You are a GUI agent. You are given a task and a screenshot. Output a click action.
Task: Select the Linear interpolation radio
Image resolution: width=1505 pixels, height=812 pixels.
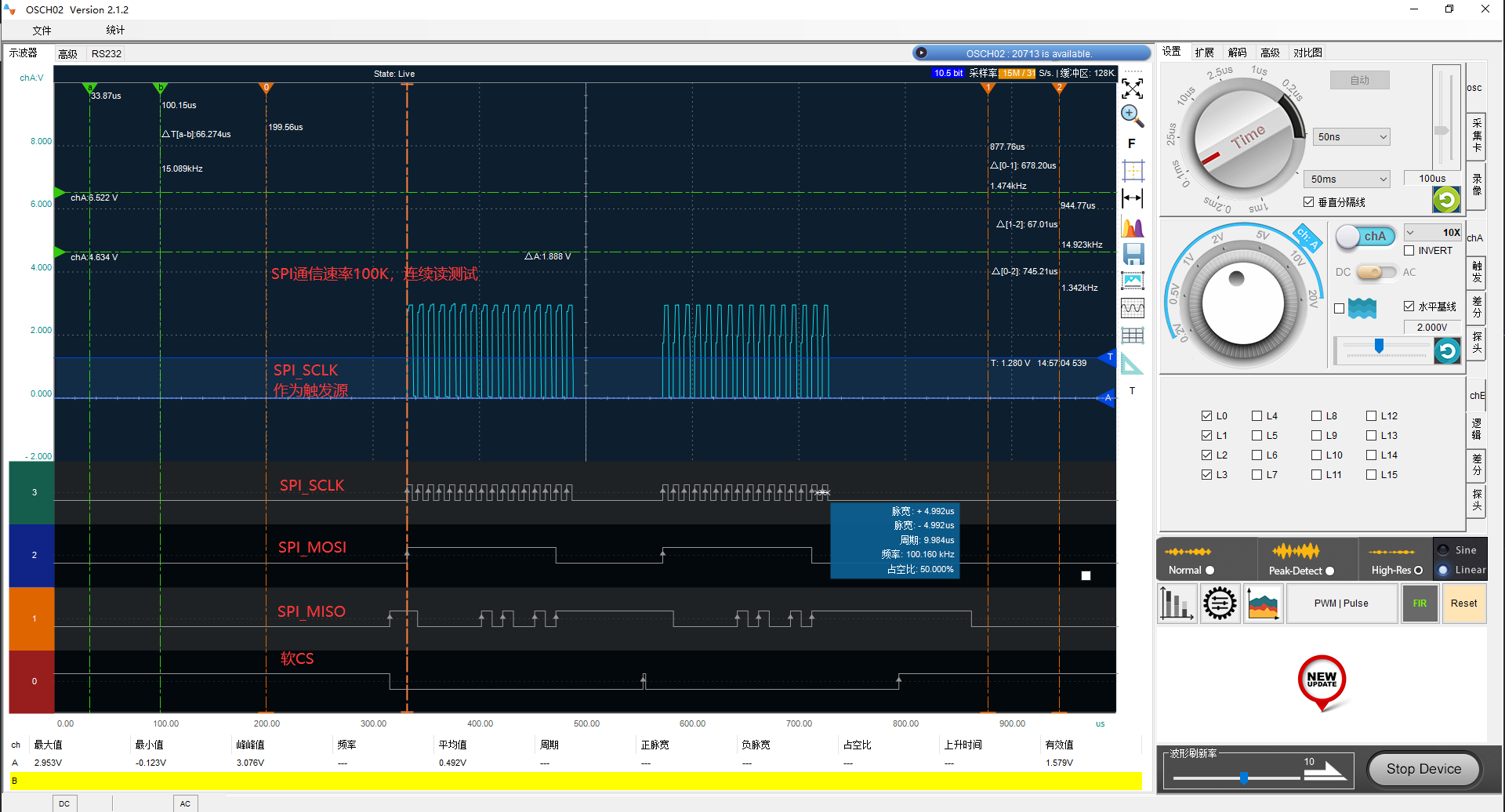coord(1443,570)
